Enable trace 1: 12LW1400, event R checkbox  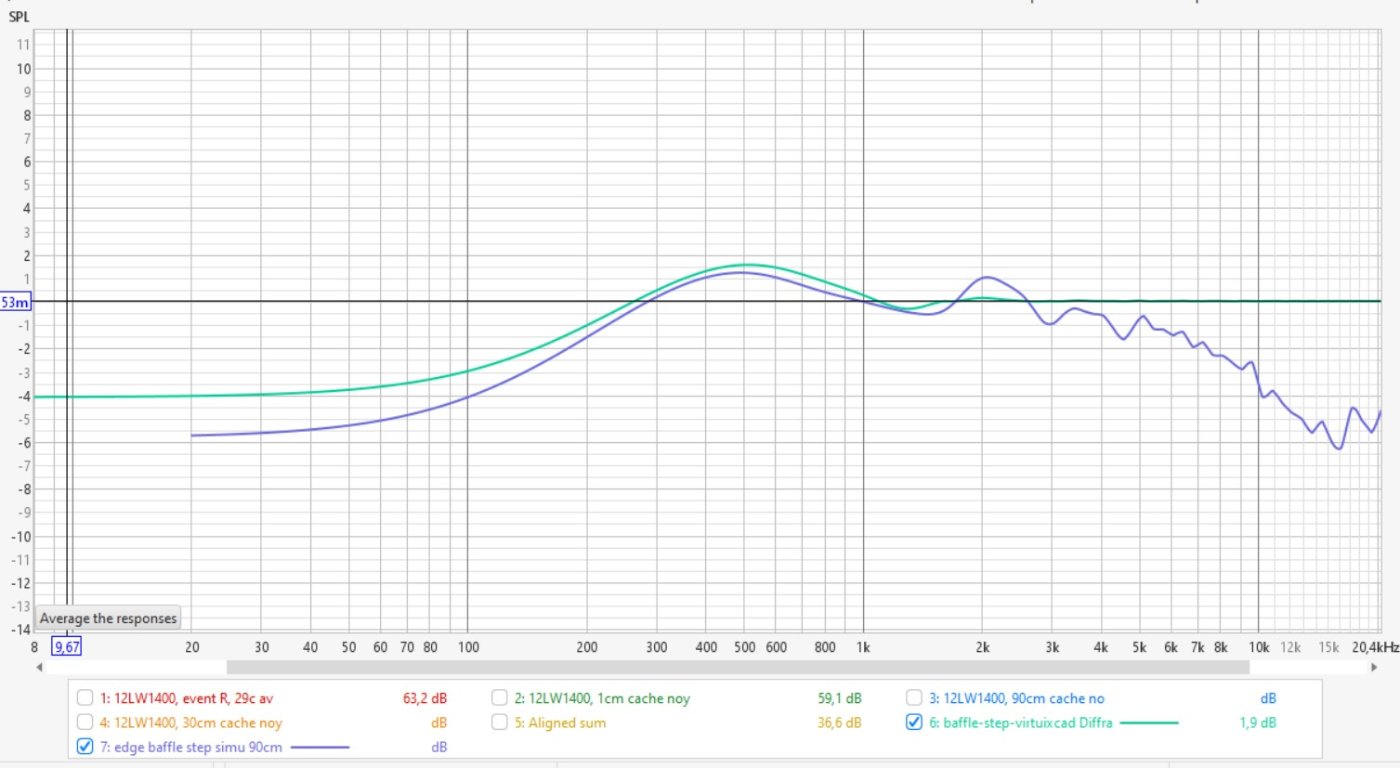tap(85, 698)
